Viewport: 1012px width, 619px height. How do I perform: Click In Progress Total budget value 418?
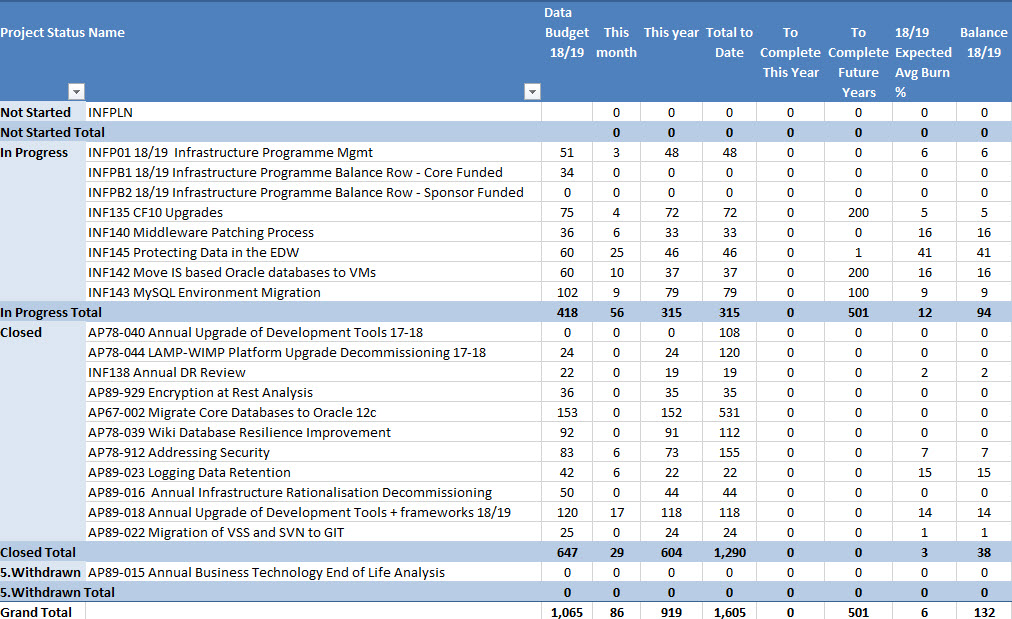click(567, 312)
